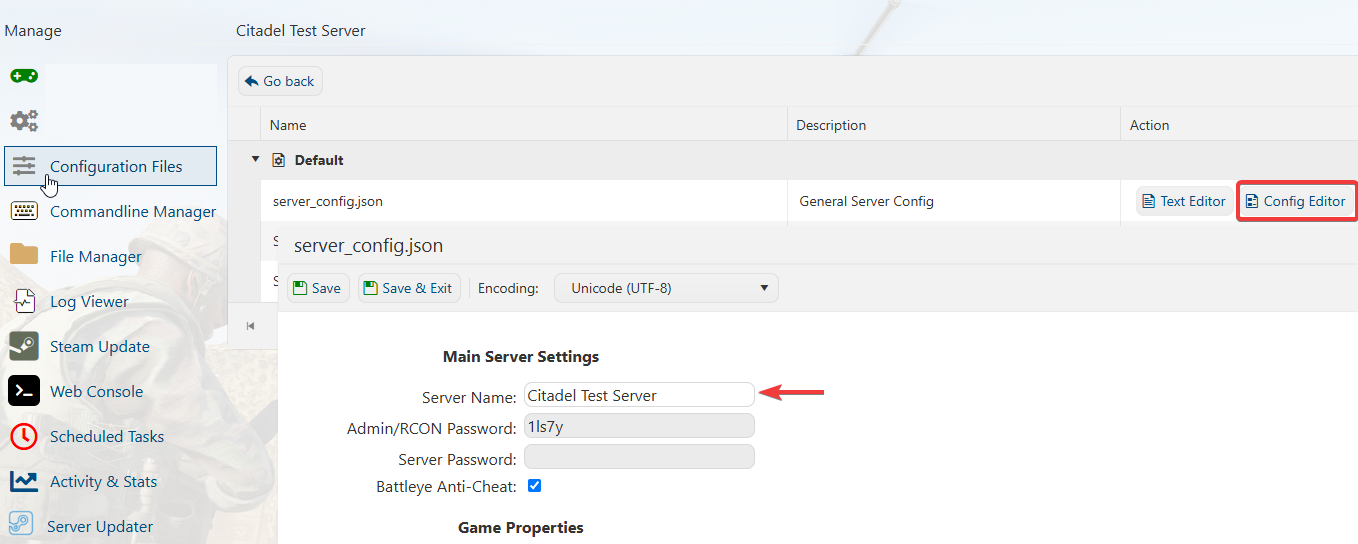
Task: Open the Text Editor button
Action: click(x=1184, y=201)
